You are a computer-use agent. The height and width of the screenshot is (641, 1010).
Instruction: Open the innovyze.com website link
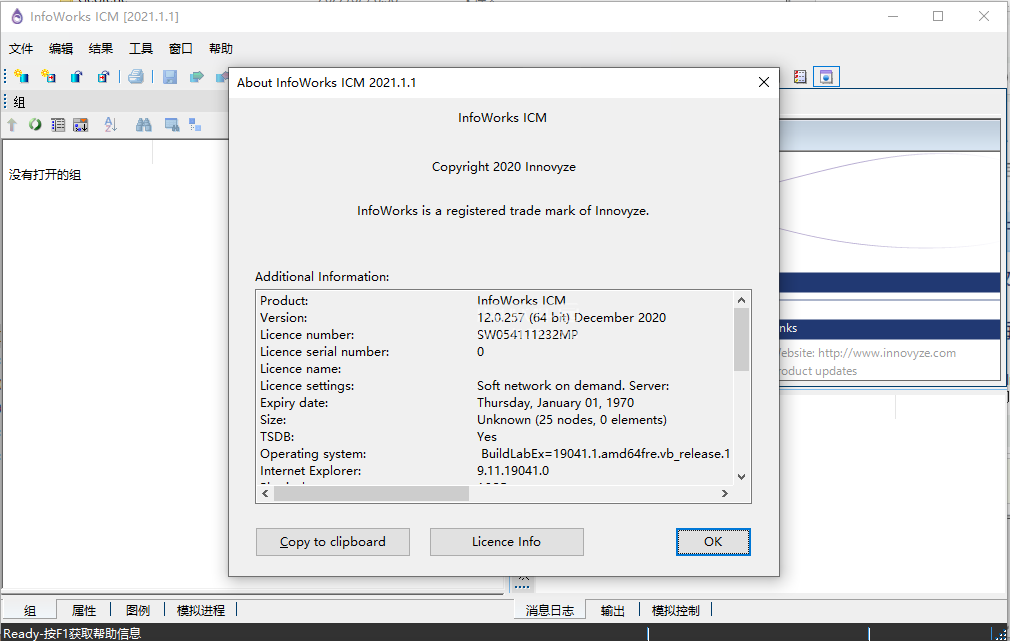[x=886, y=353]
